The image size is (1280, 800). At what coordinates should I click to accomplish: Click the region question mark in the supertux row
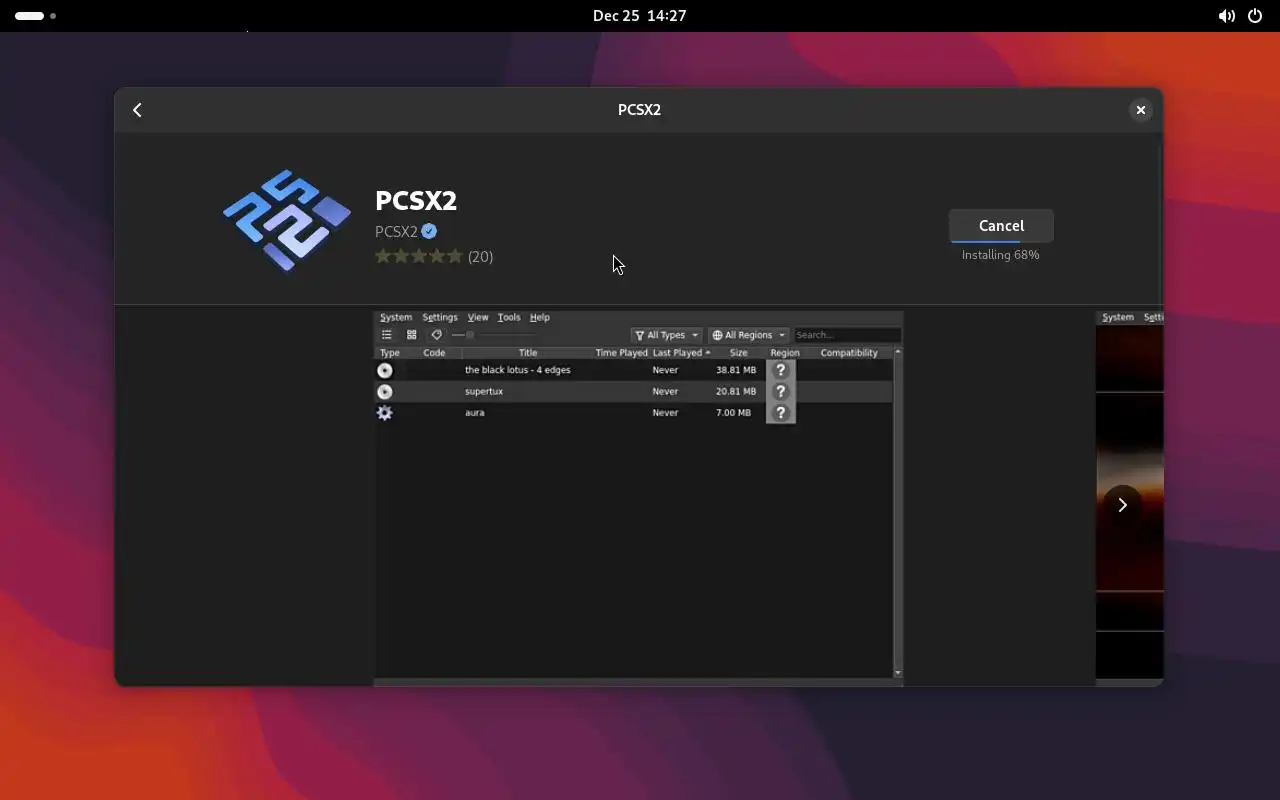click(x=781, y=391)
